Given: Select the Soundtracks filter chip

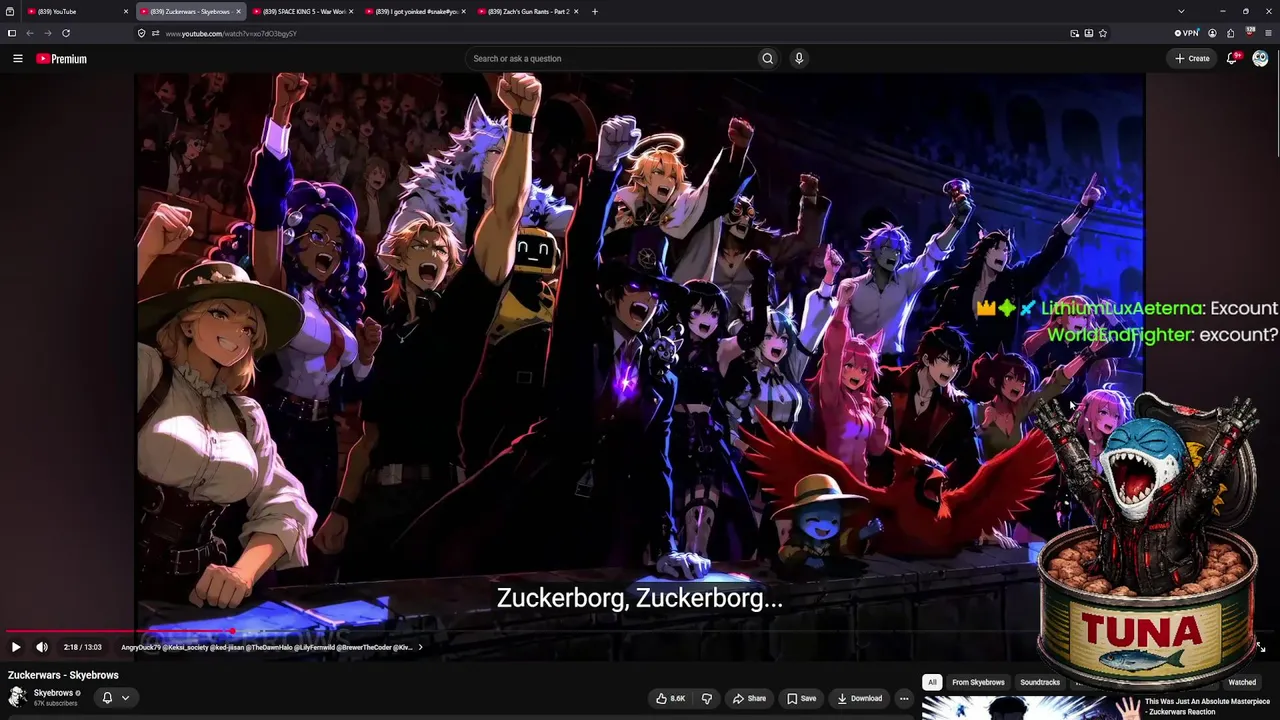Looking at the screenshot, I should point(1040,682).
